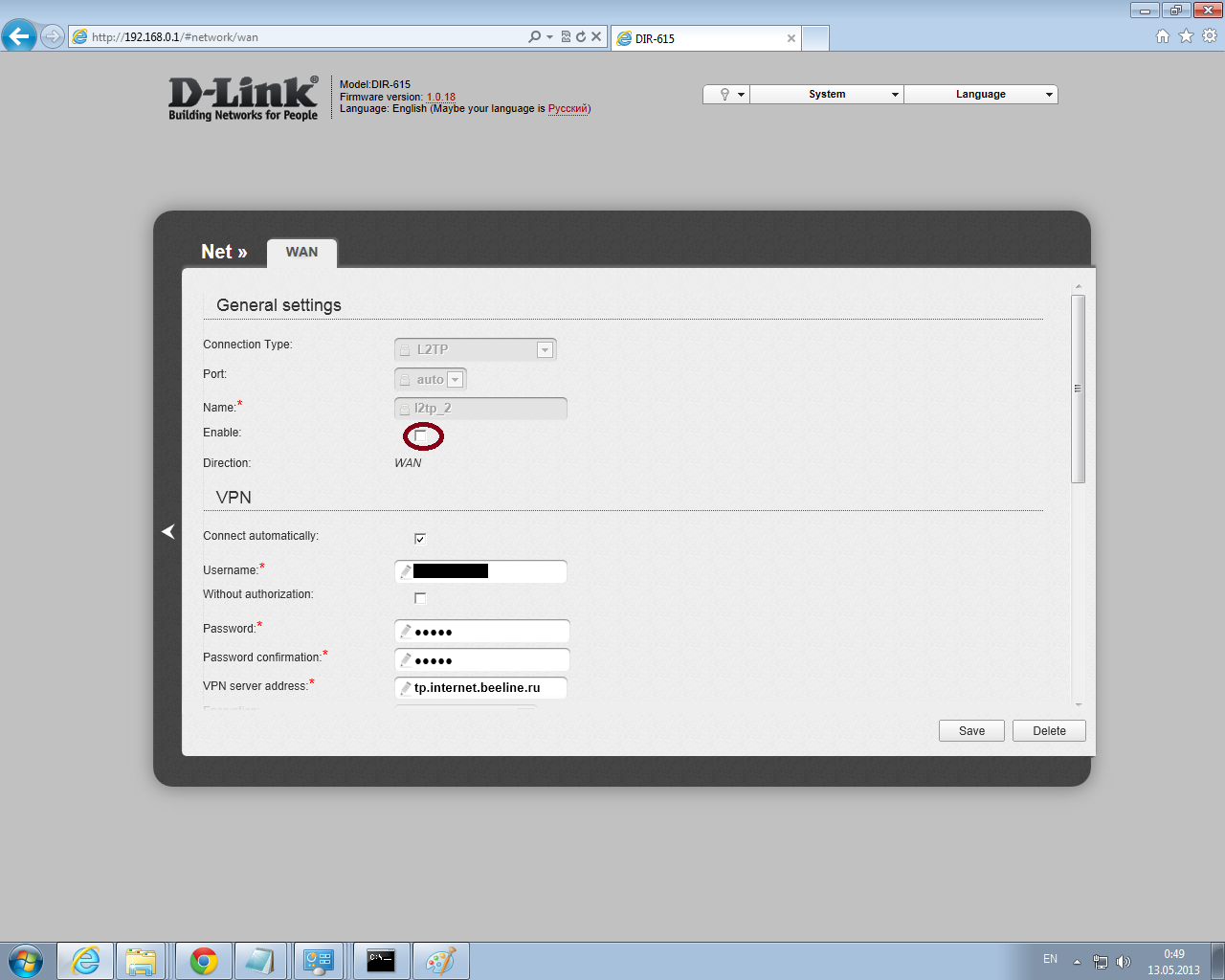Image resolution: width=1225 pixels, height=980 pixels.
Task: Open Windows Explorer from the taskbar
Action: point(141,961)
